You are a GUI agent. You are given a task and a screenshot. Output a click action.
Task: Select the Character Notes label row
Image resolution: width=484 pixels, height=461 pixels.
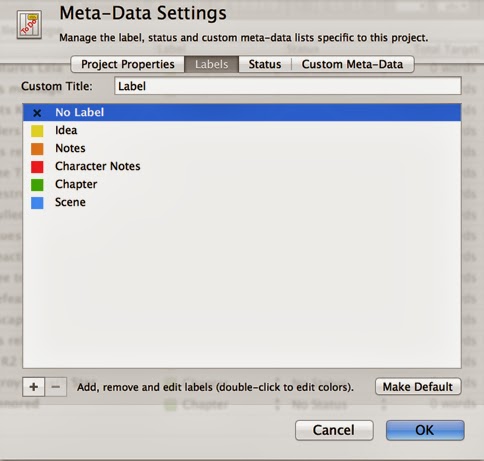(242, 166)
